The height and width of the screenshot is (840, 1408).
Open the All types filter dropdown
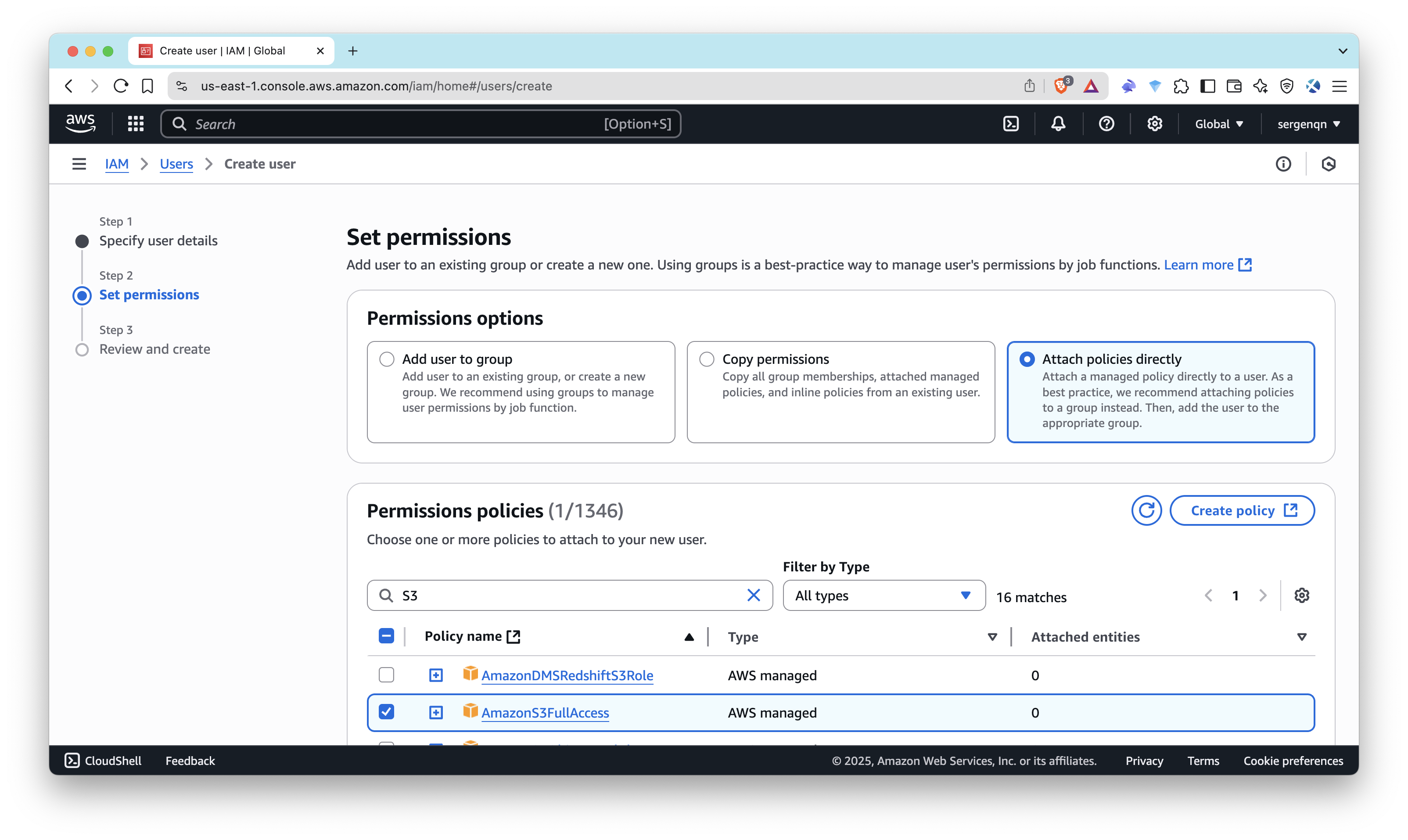click(x=883, y=596)
